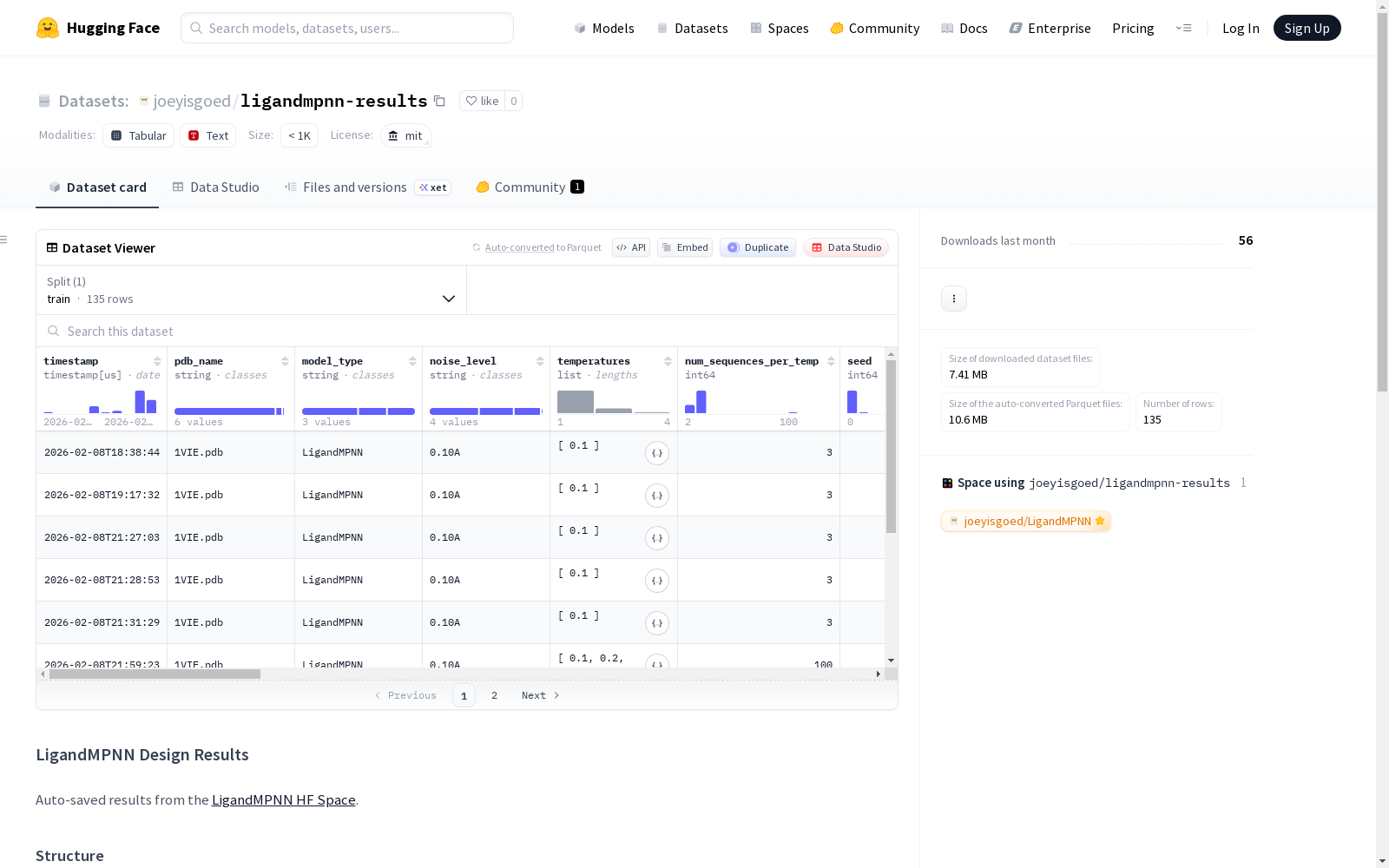
Task: Click the num_sequences_per_temp histogram
Action: [x=741, y=402]
